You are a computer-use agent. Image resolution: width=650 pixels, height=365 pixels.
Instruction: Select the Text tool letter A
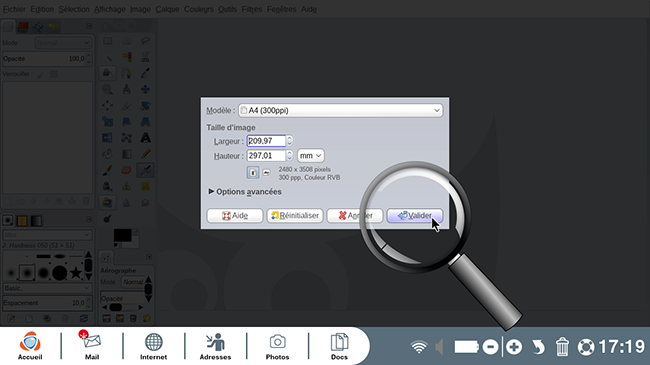point(146,138)
